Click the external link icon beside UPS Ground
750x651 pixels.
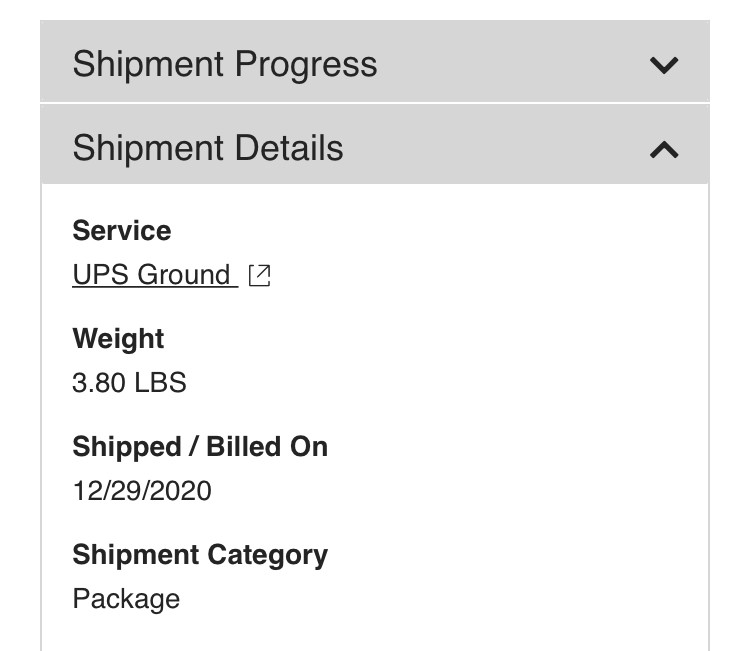(260, 276)
